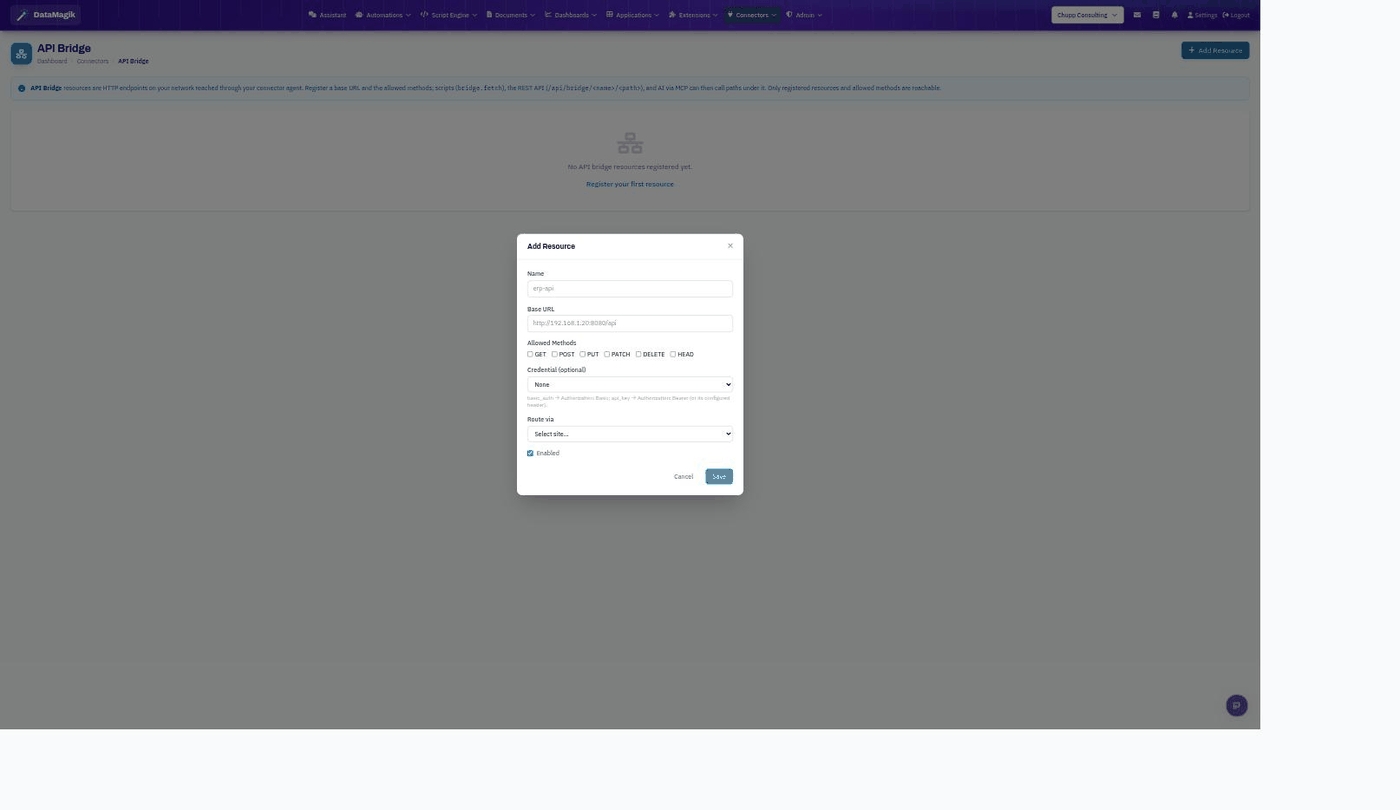Expand the Script Engine menu

449,15
